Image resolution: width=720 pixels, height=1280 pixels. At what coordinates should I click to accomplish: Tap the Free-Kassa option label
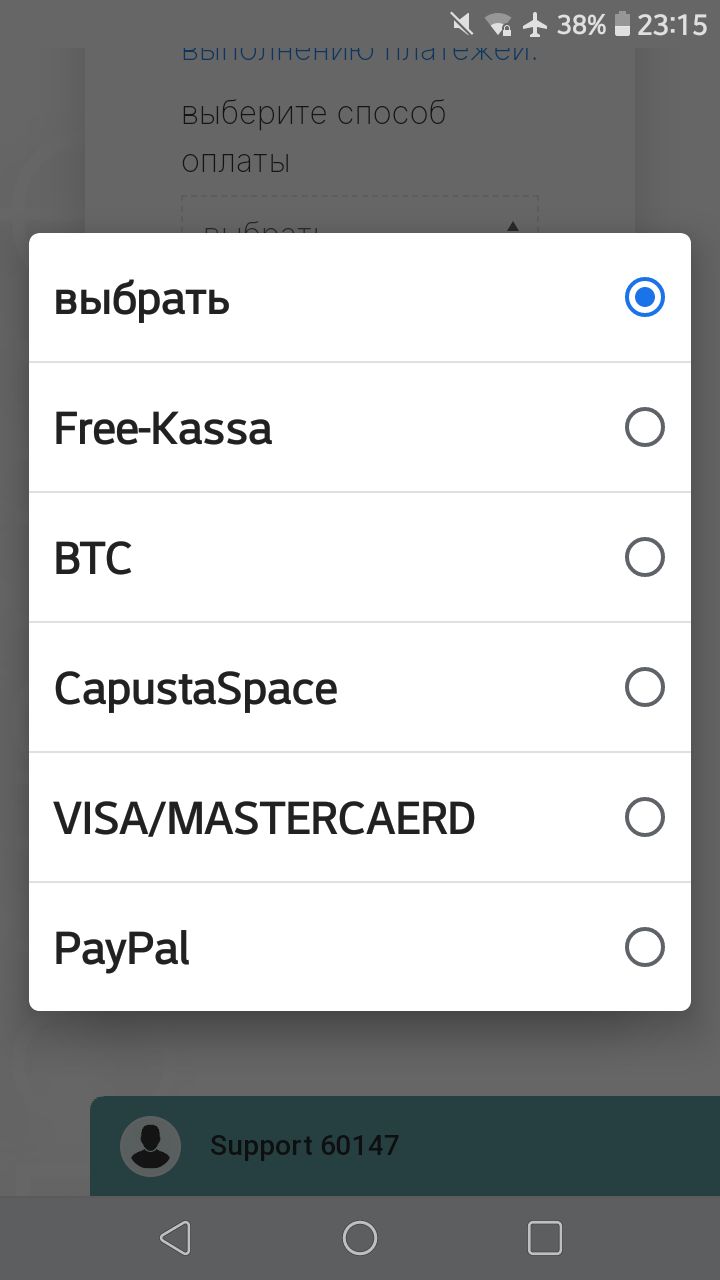(163, 429)
